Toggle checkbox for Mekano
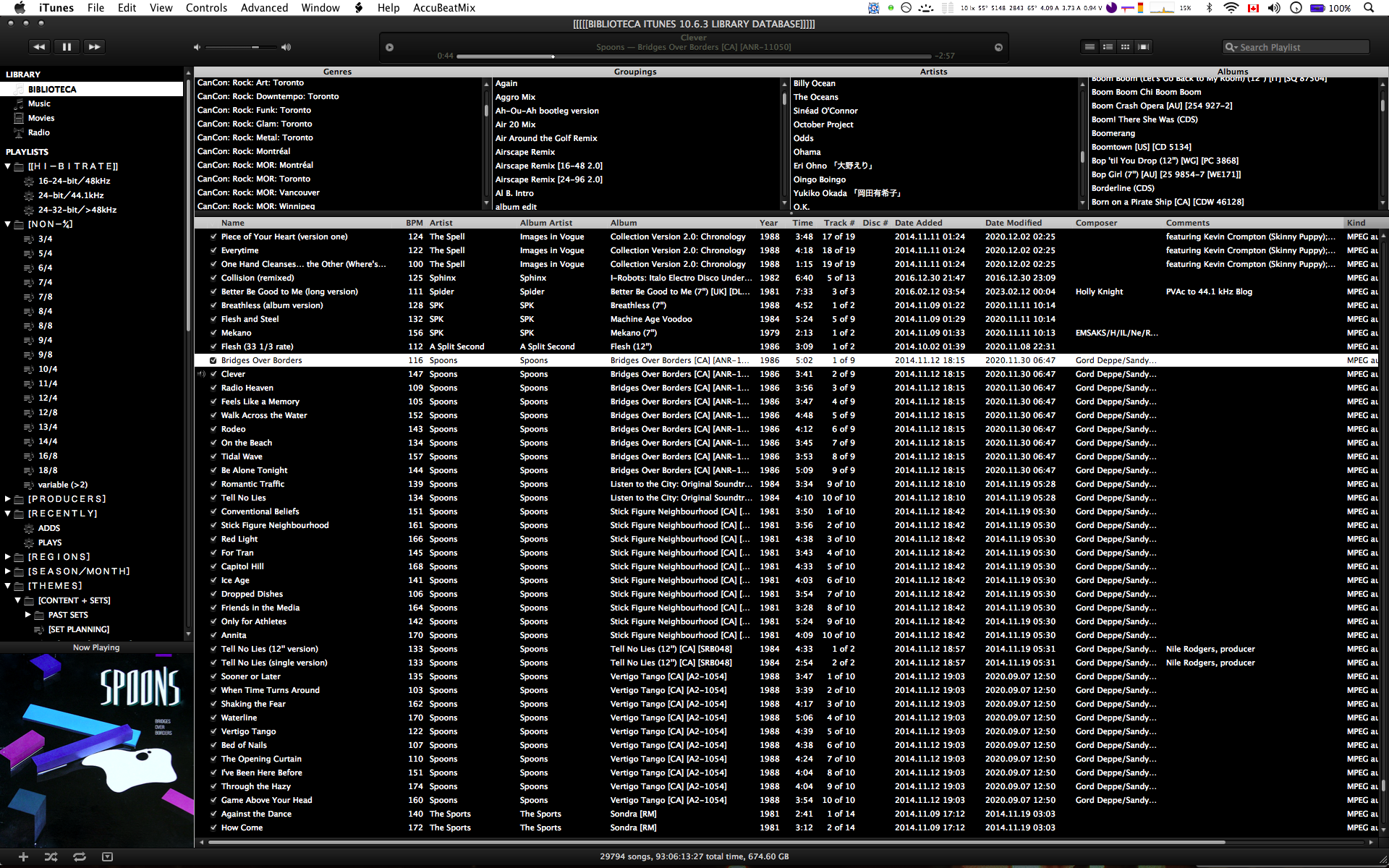Screen dimensions: 1389x868 [x=213, y=333]
